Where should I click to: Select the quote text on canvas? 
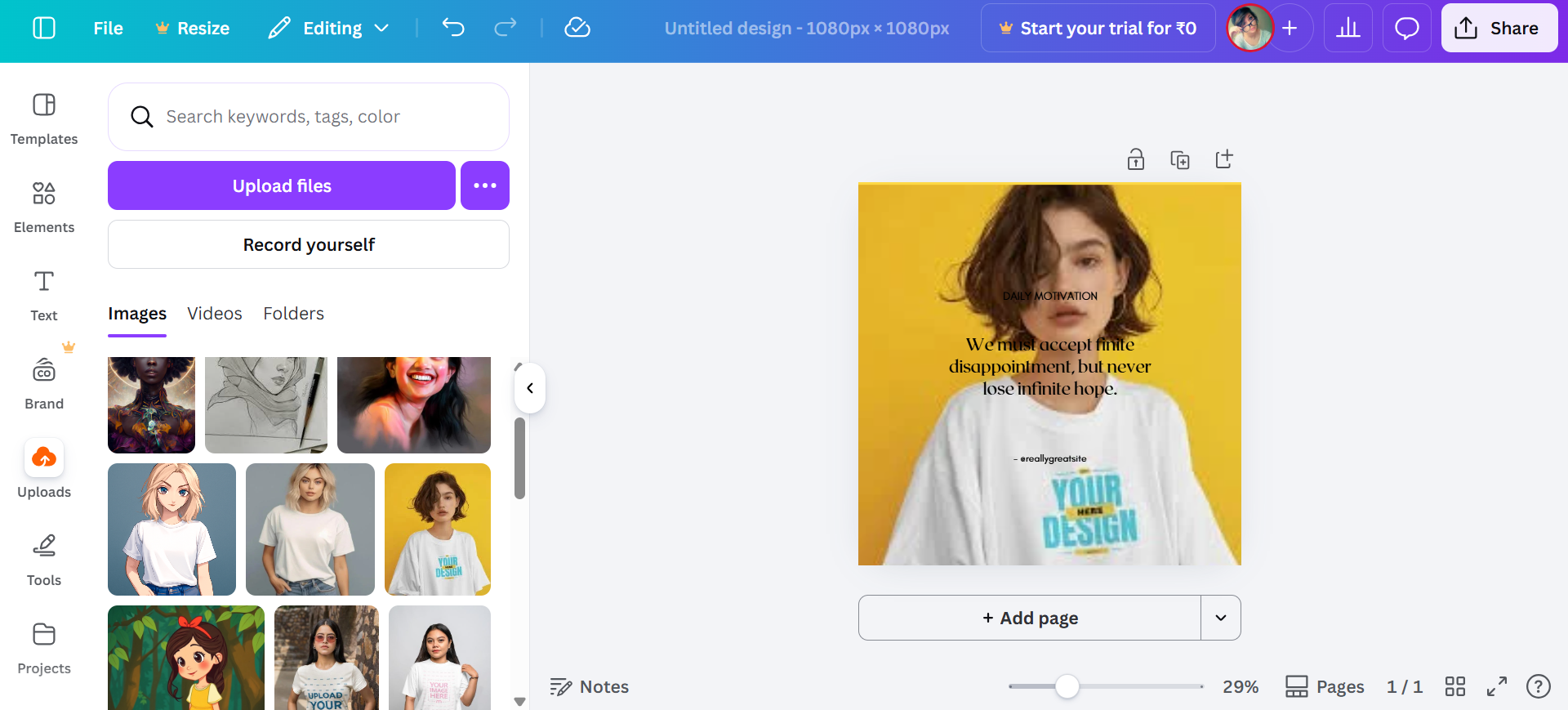click(x=1050, y=366)
